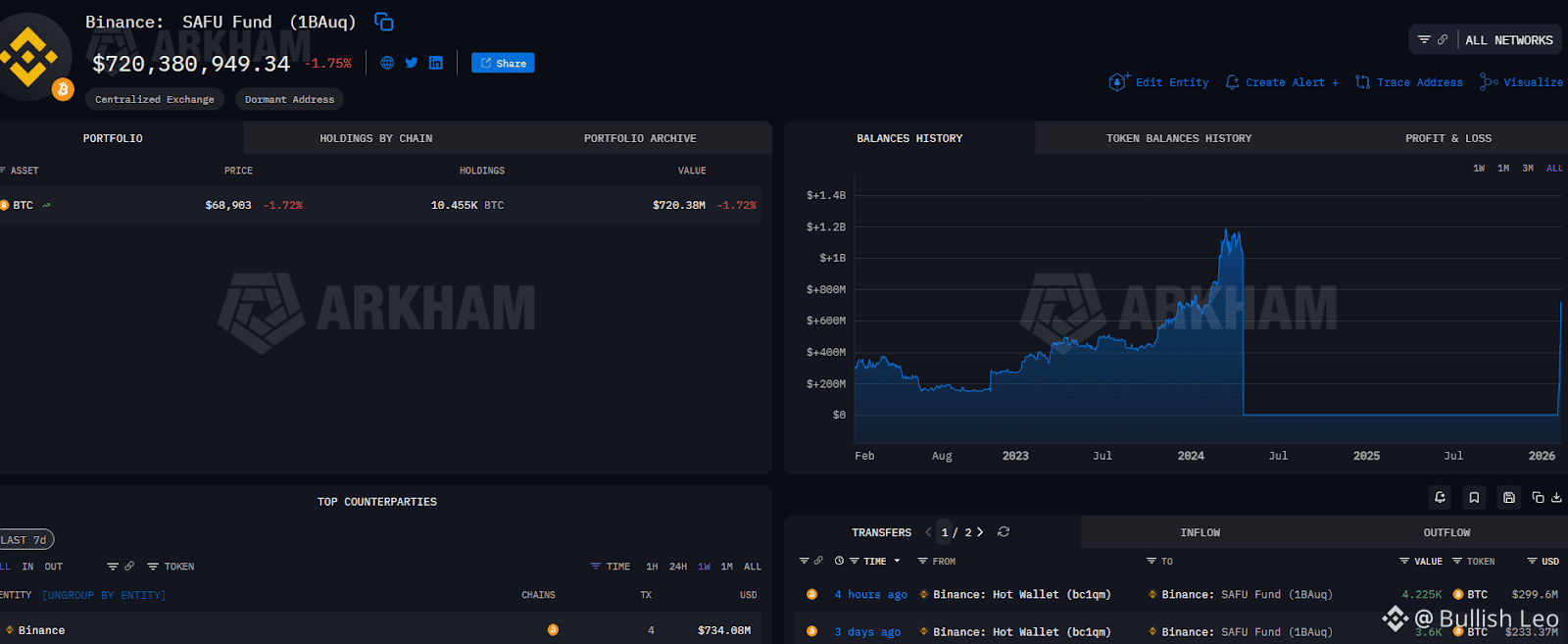Viewport: 1568px width, 644px height.
Task: Click the BTC trend icon in portfolio row
Action: click(x=46, y=205)
